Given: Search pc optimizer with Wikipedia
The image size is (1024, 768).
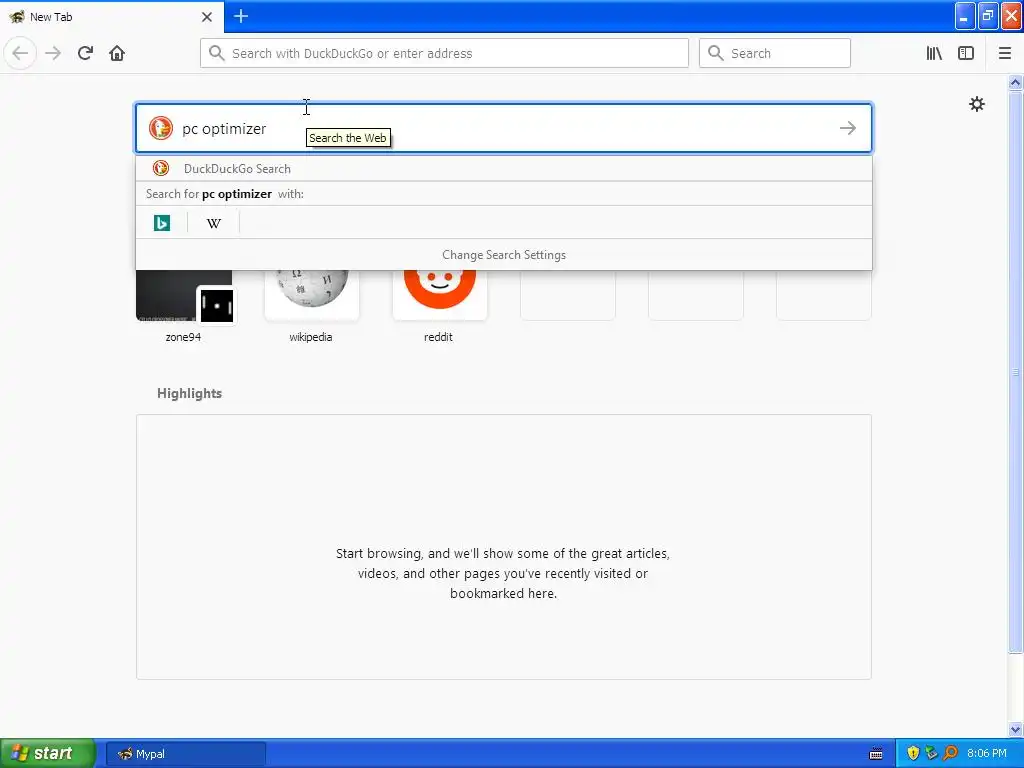Looking at the screenshot, I should coord(214,223).
